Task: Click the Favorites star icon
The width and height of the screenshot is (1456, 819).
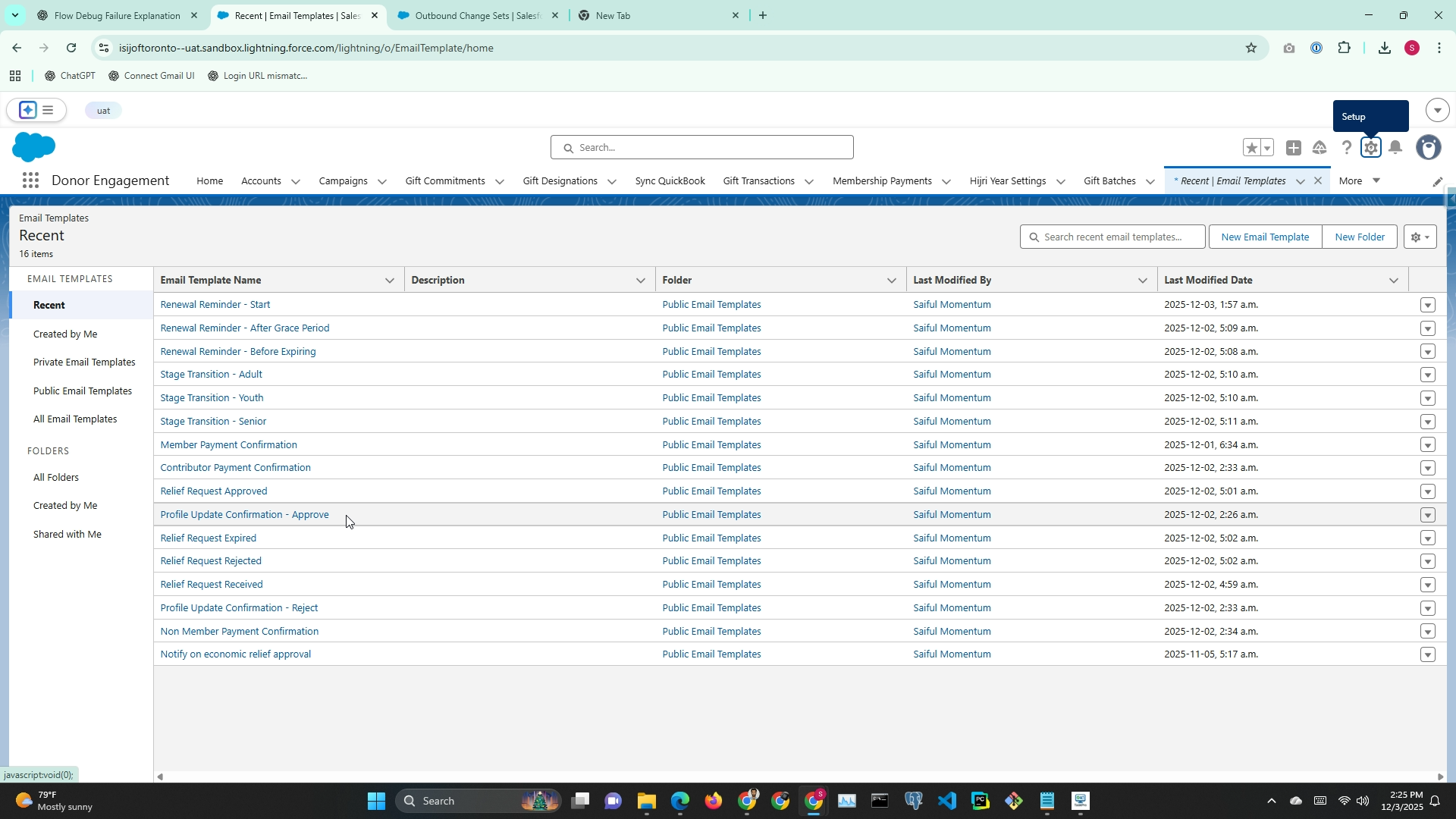Action: pyautogui.click(x=1251, y=148)
